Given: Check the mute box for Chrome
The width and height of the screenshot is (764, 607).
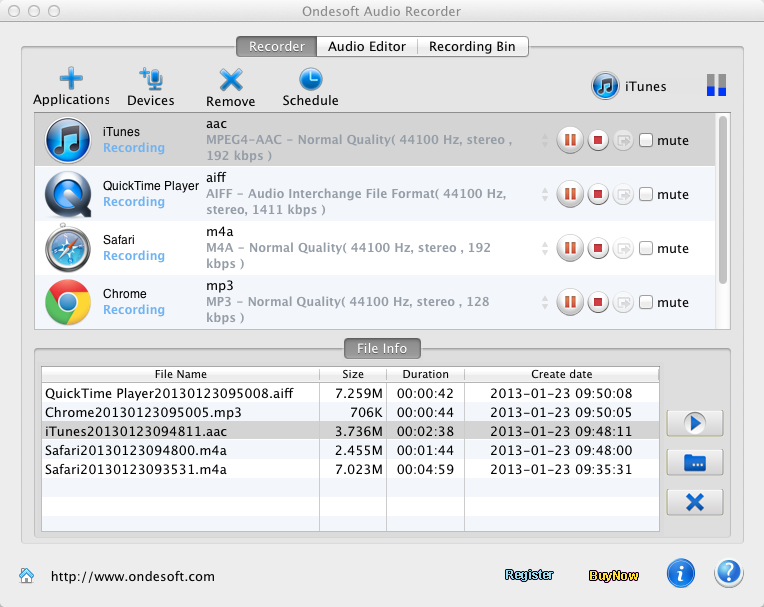Looking at the screenshot, I should (646, 302).
